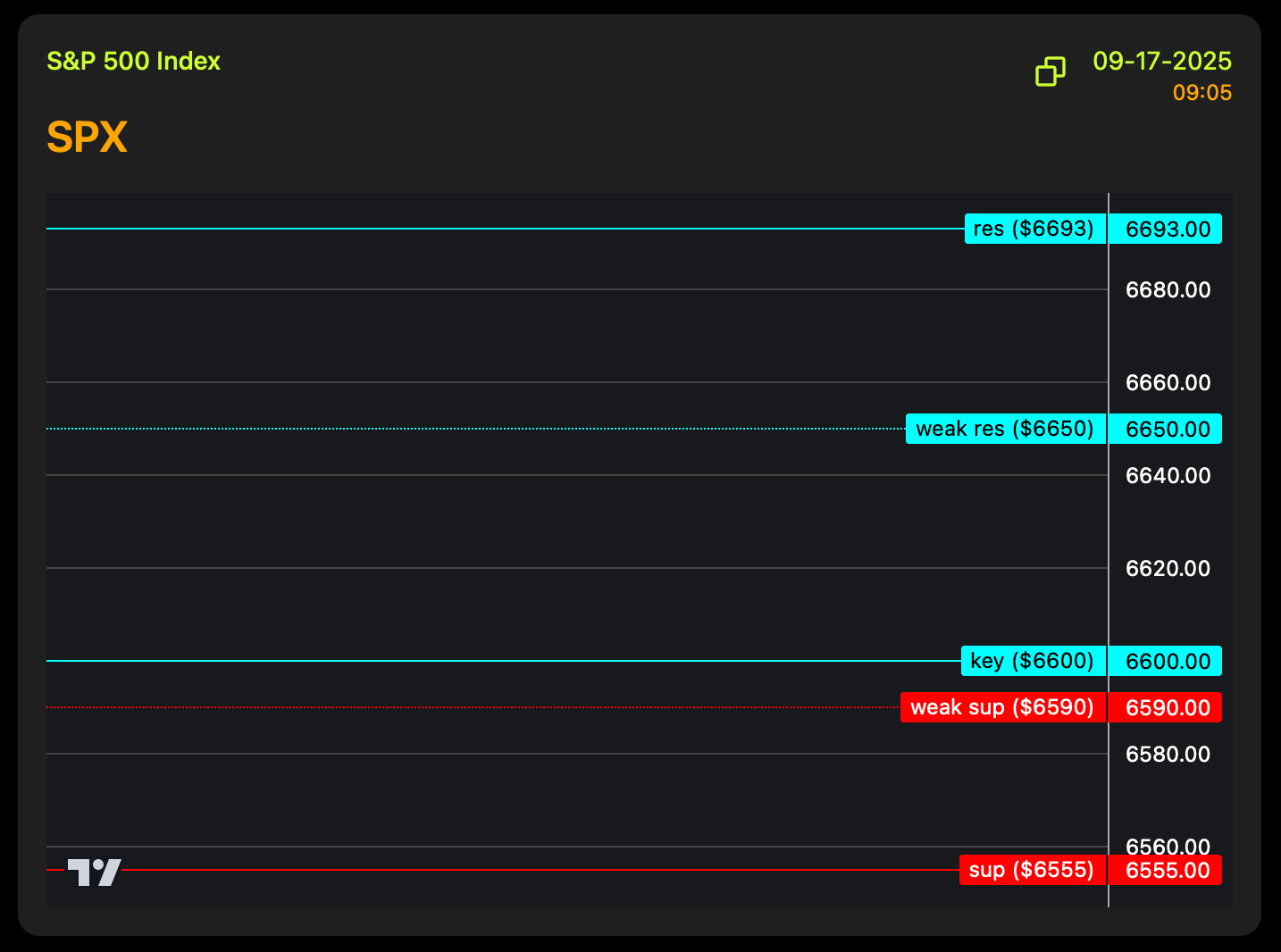
Task: Click the time 09:05
Action: (1202, 93)
